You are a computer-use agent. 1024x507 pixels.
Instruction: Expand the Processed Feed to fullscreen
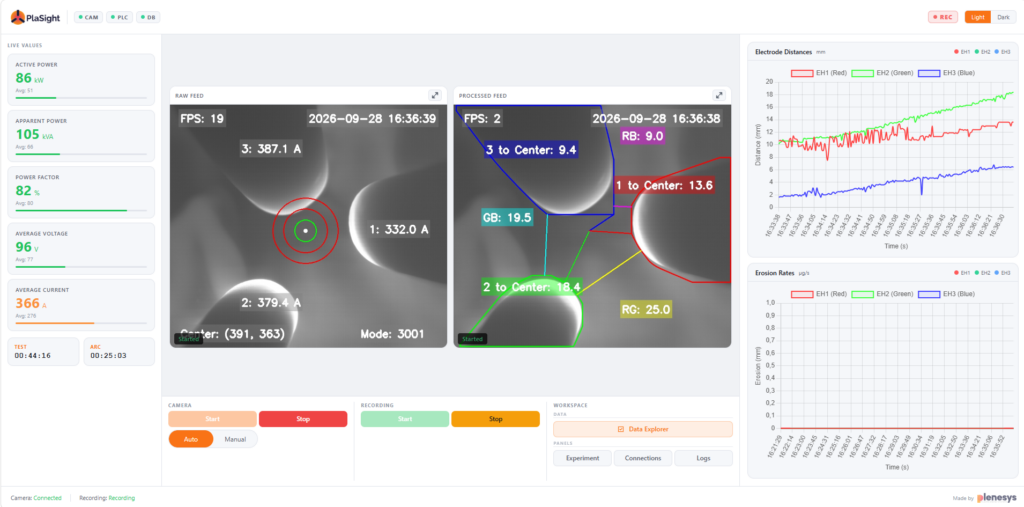[x=719, y=95]
